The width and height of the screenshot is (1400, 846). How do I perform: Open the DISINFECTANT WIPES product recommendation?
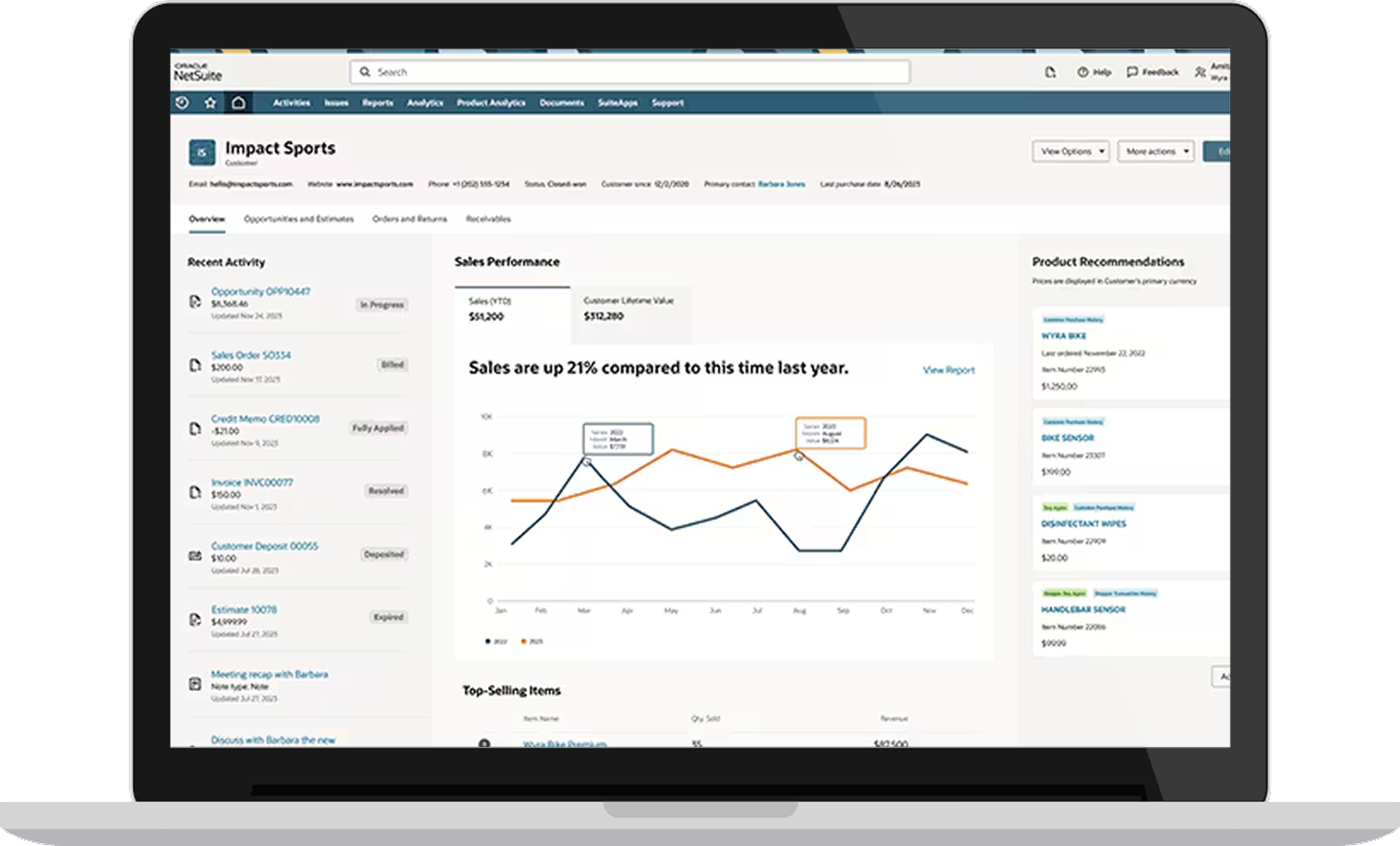(x=1084, y=523)
